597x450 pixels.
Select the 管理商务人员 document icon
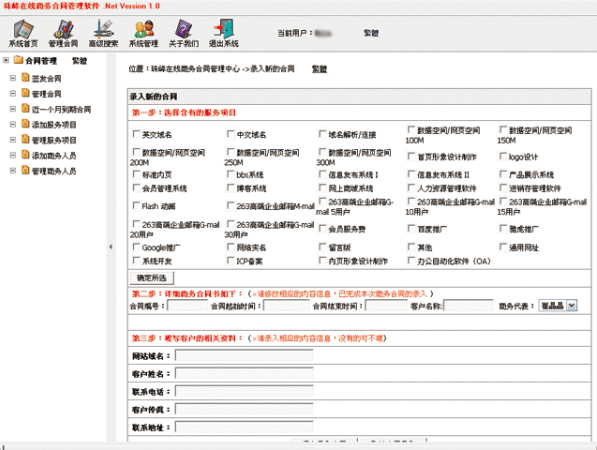coord(26,170)
